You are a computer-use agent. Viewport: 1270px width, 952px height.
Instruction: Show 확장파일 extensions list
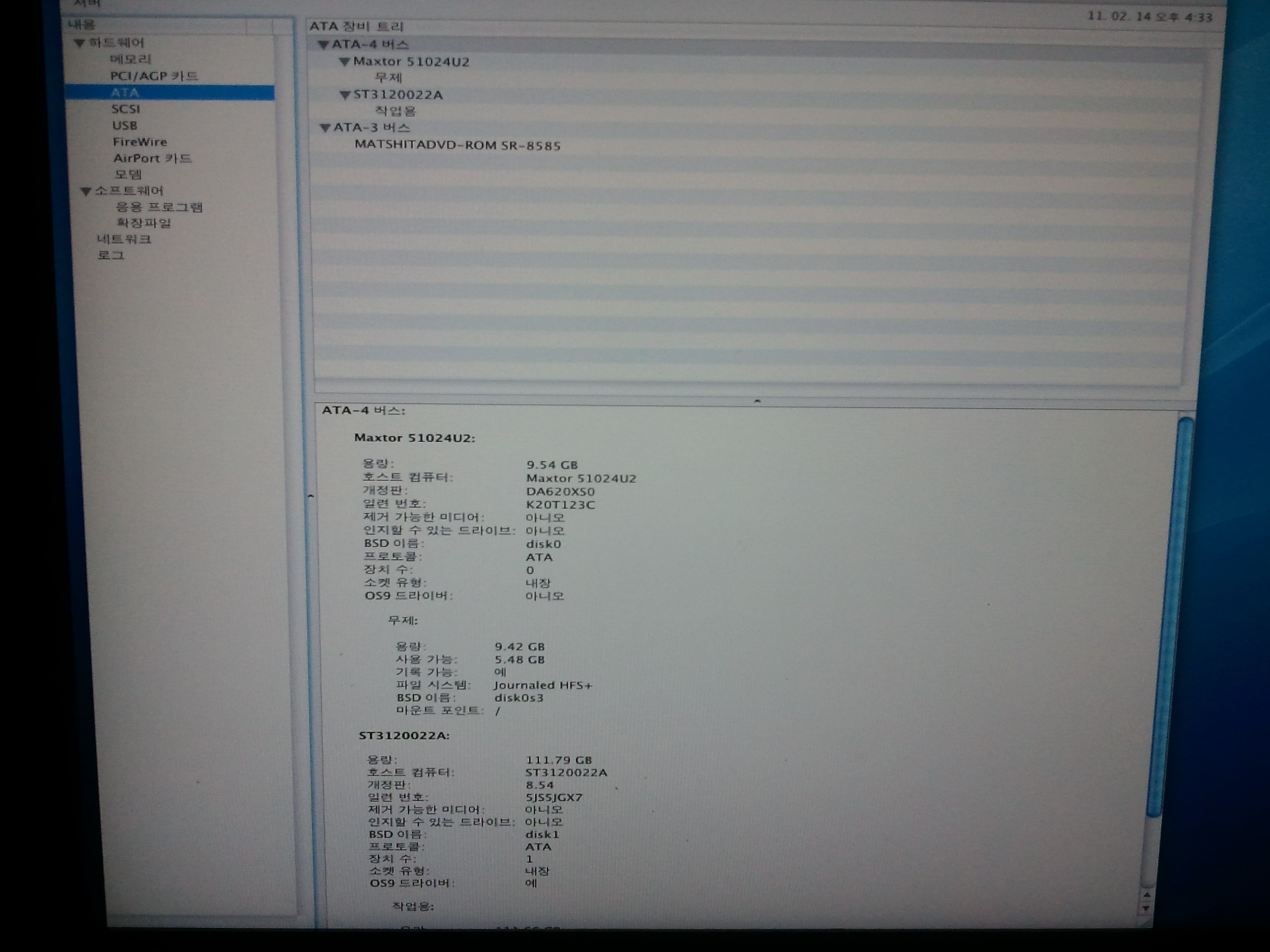143,223
